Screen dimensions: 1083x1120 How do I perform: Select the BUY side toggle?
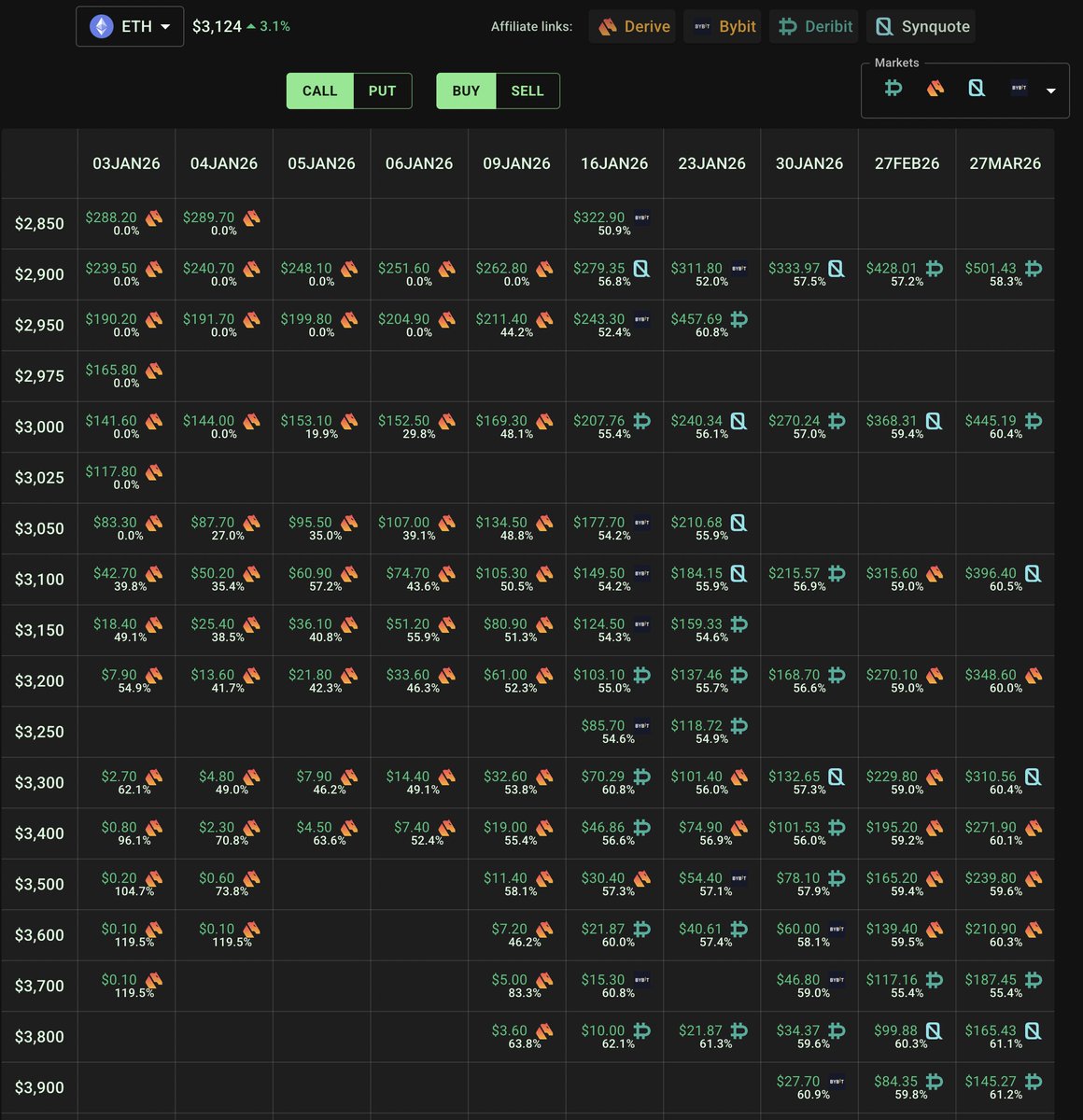coord(466,91)
